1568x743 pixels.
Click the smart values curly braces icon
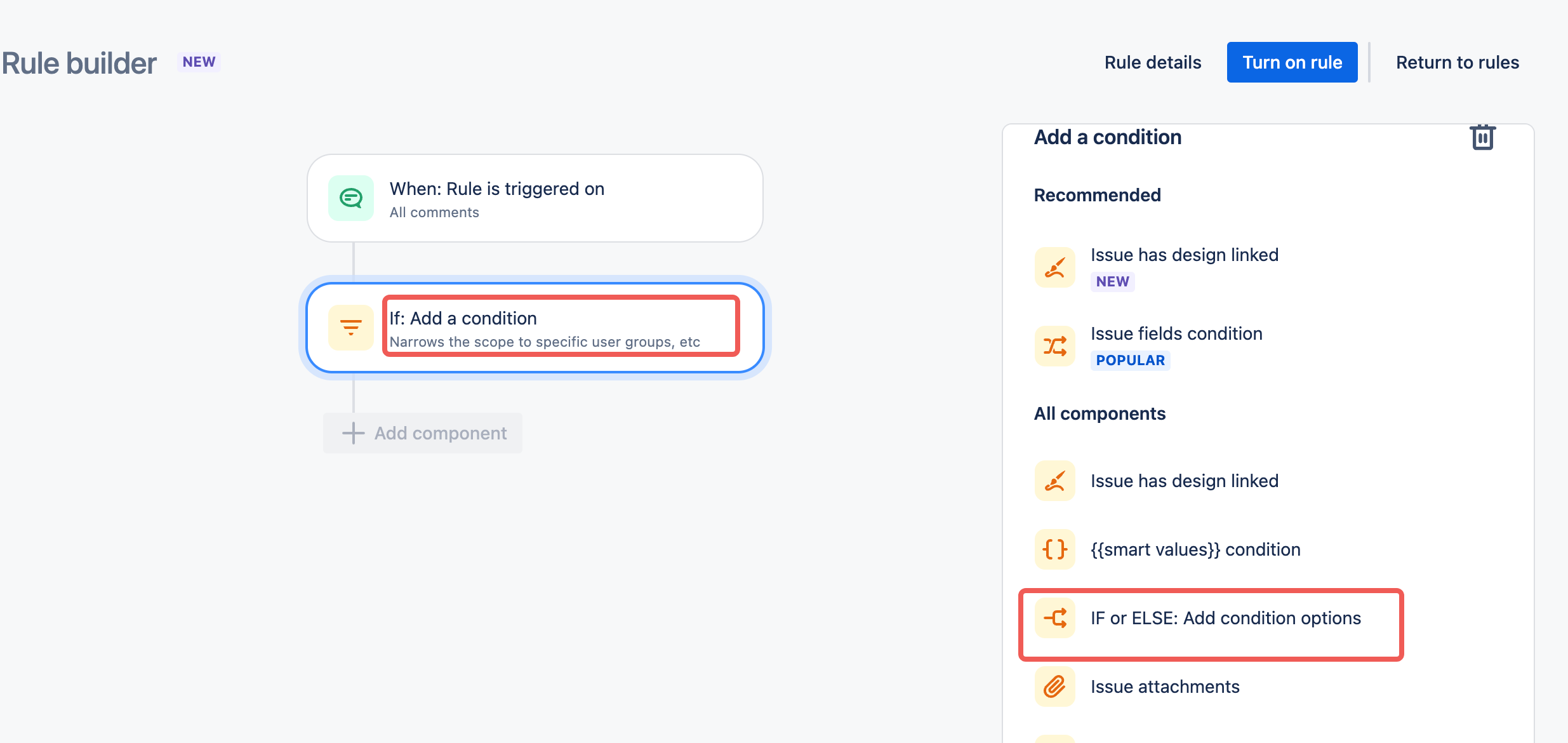tap(1055, 549)
